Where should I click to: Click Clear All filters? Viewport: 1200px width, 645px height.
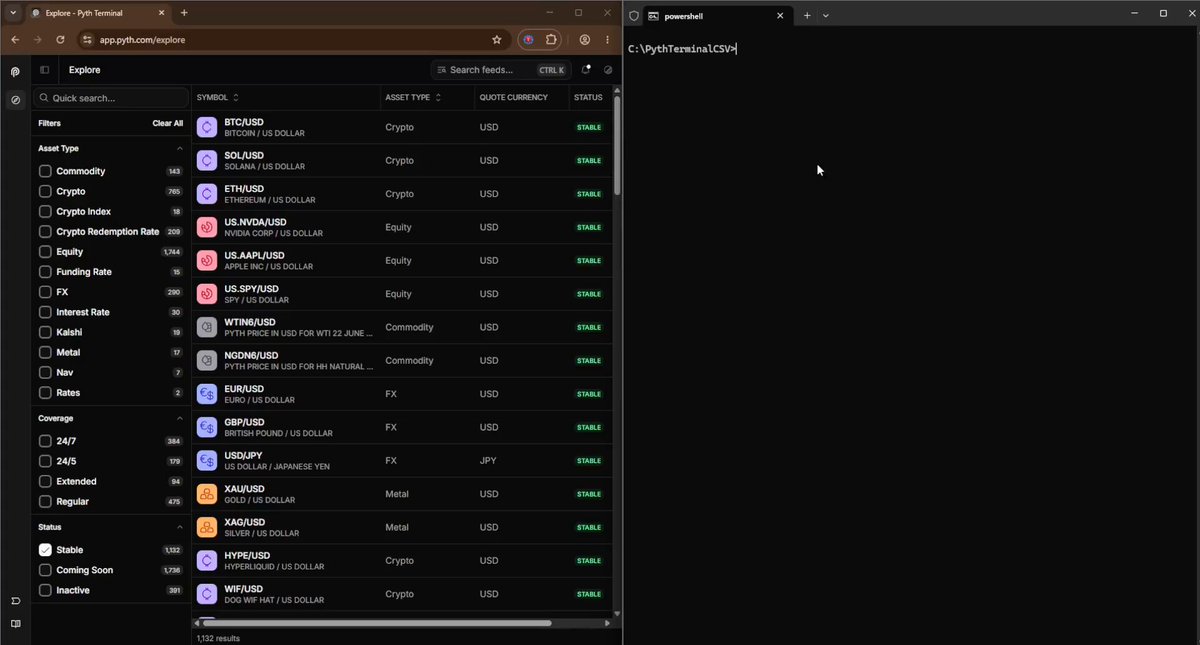[x=167, y=123]
